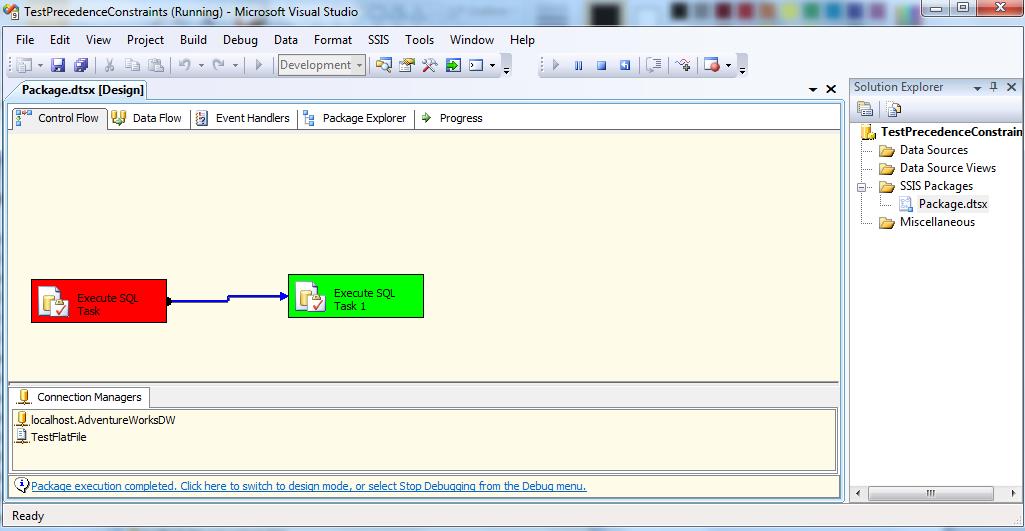Click the Restart debugging icon
Image resolution: width=1025 pixels, height=531 pixels.
click(x=625, y=66)
